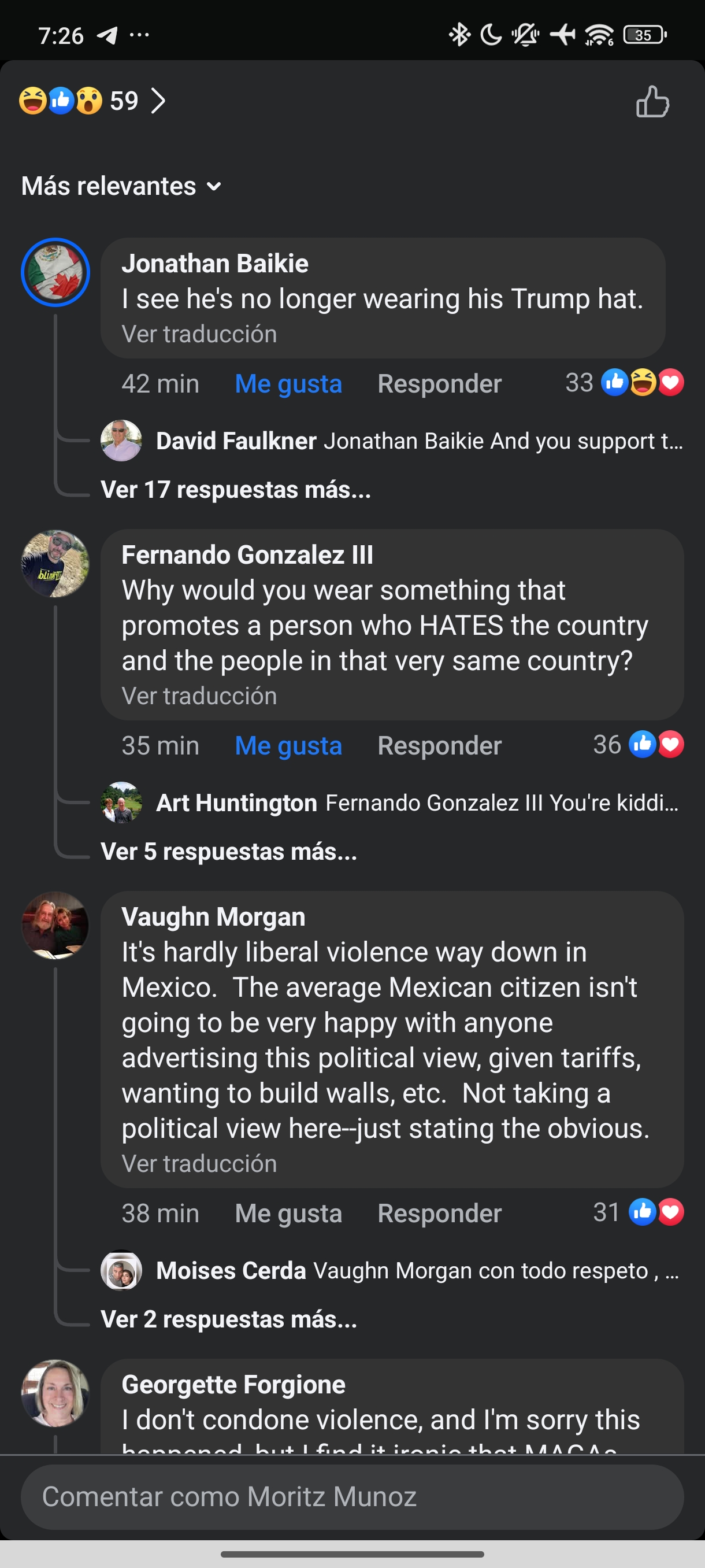Image resolution: width=705 pixels, height=1568 pixels.
Task: Open the 59 reactions summary
Action: point(91,101)
